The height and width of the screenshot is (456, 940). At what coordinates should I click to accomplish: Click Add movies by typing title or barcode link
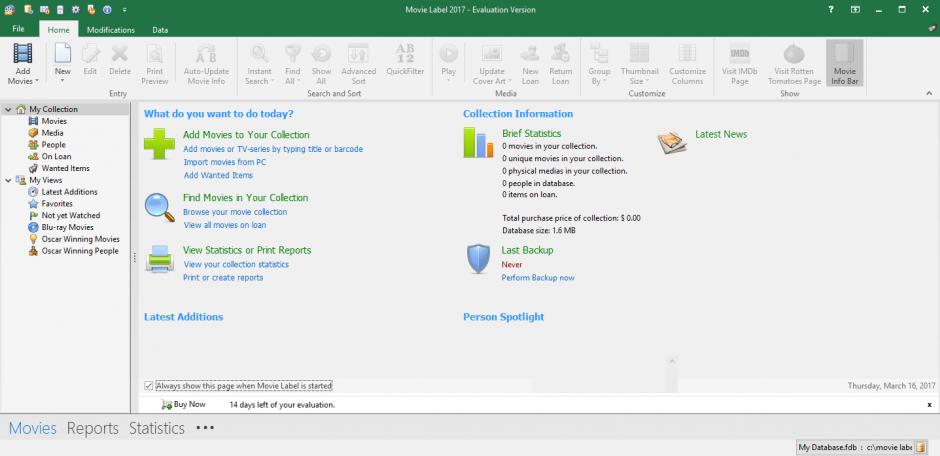pyautogui.click(x=273, y=149)
